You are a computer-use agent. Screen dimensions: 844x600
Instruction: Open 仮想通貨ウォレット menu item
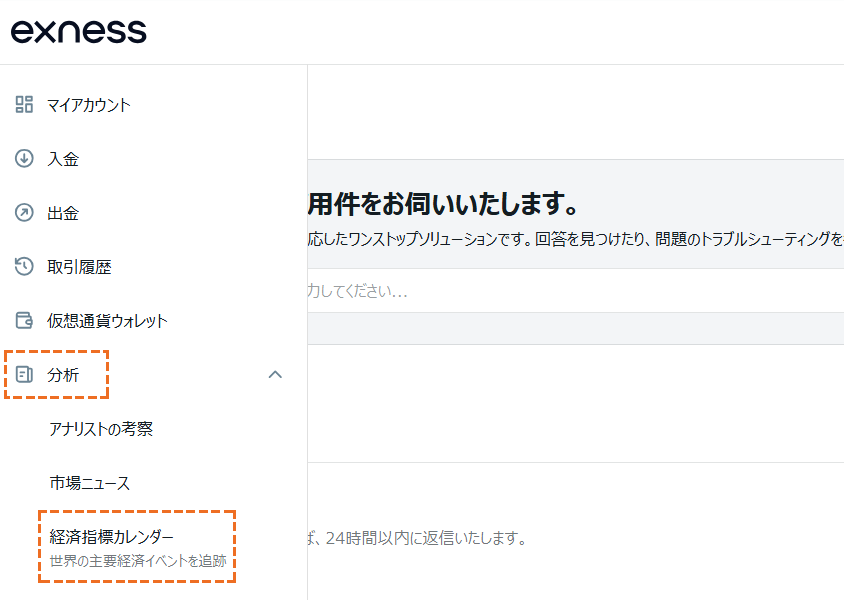point(107,321)
